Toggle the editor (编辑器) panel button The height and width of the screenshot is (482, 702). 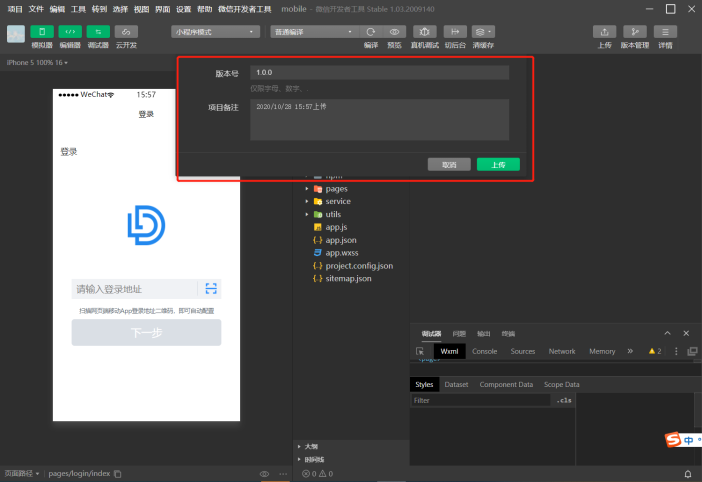[x=70, y=32]
